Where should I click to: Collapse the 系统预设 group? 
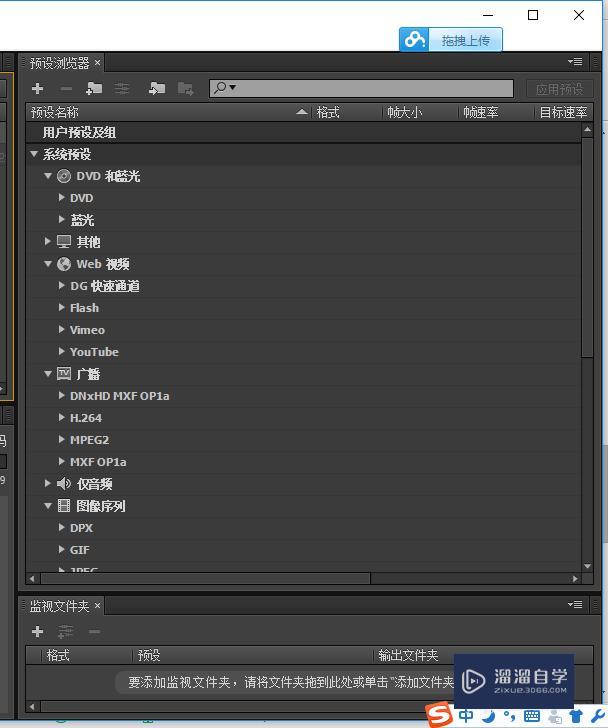pos(34,154)
